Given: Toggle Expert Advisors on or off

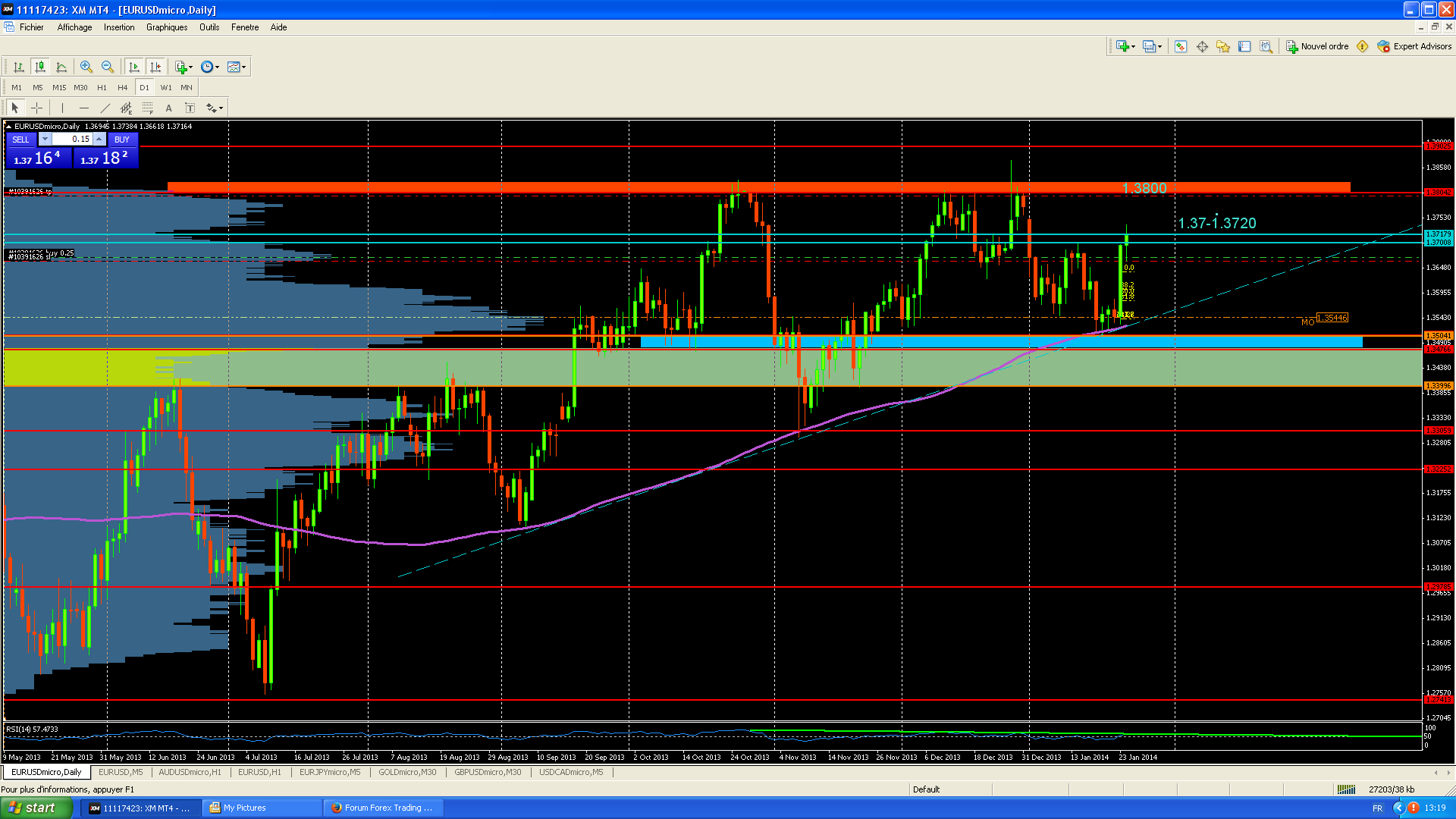Looking at the screenshot, I should pos(1414,46).
